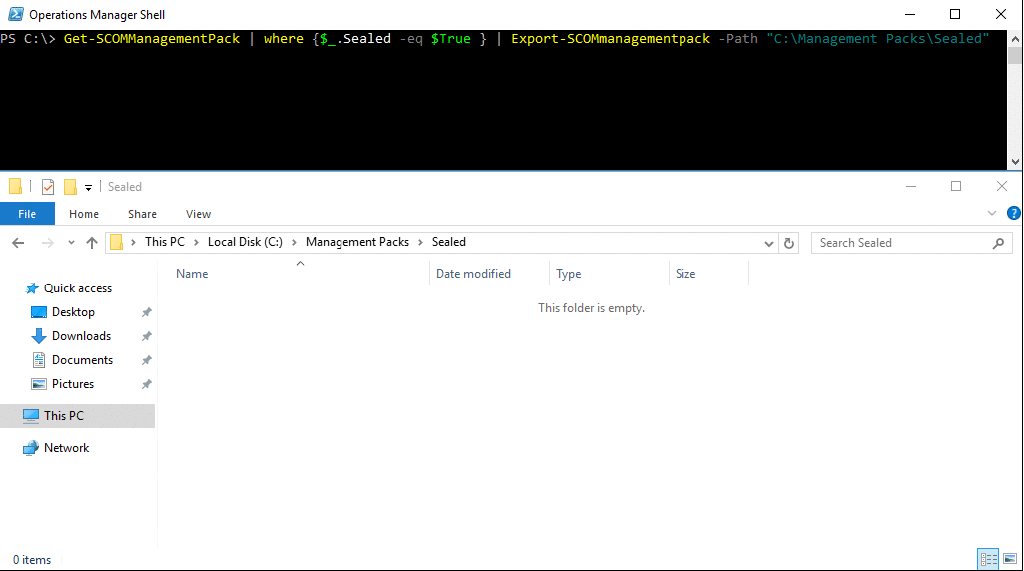Image resolution: width=1024 pixels, height=571 pixels.
Task: Click the pin icon beside Documents
Action: coord(147,360)
